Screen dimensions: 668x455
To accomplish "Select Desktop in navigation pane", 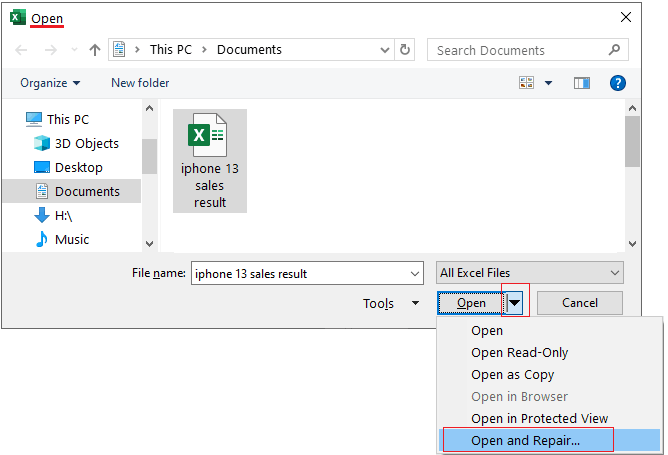I will 78,167.
